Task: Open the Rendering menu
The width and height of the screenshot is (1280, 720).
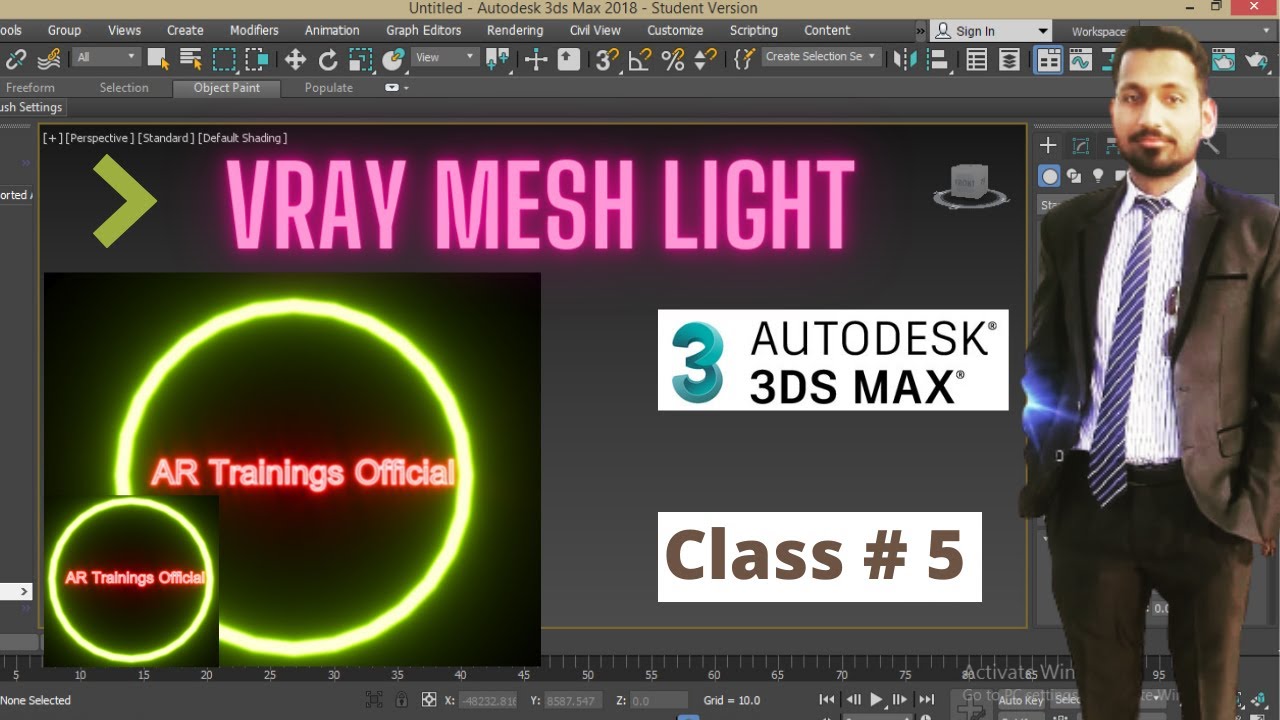Action: [x=515, y=30]
